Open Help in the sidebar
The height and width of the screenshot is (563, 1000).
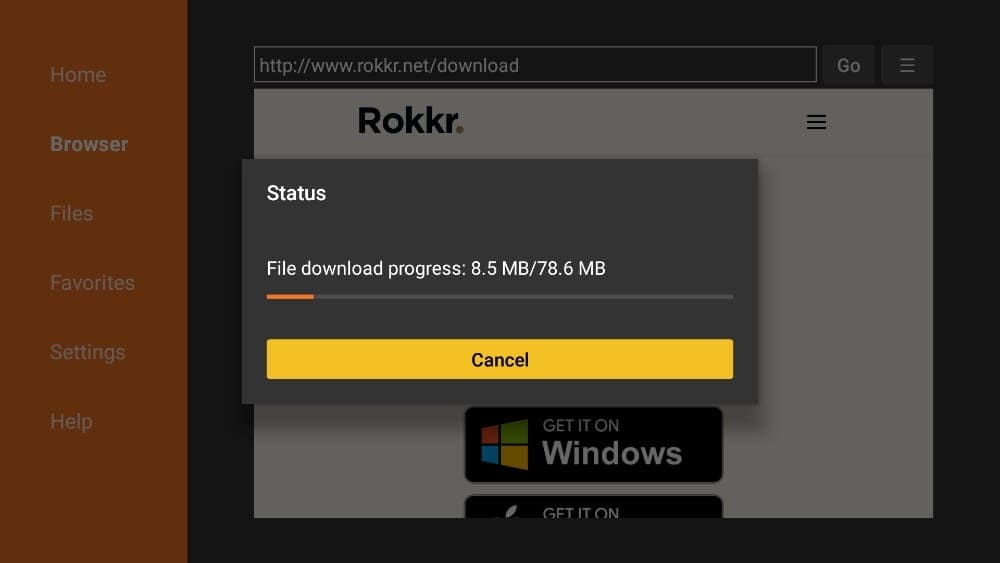[71, 421]
